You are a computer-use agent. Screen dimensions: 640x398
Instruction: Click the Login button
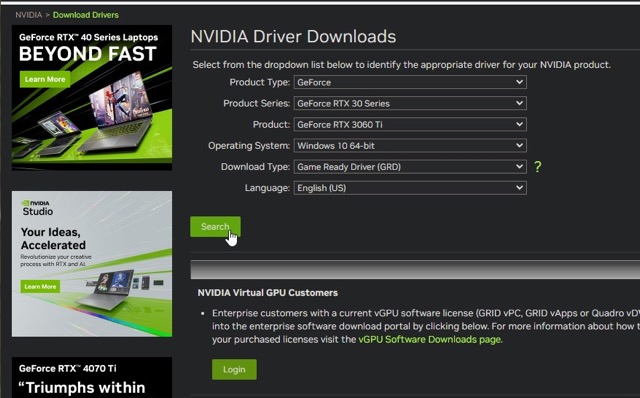[x=234, y=369]
